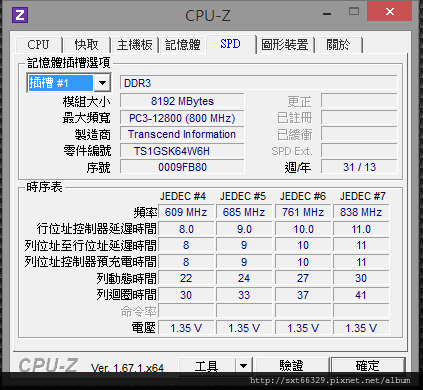Click the 609 MHz frequency cell
Image resolution: width=423 pixels, height=390 pixels.
tap(186, 212)
